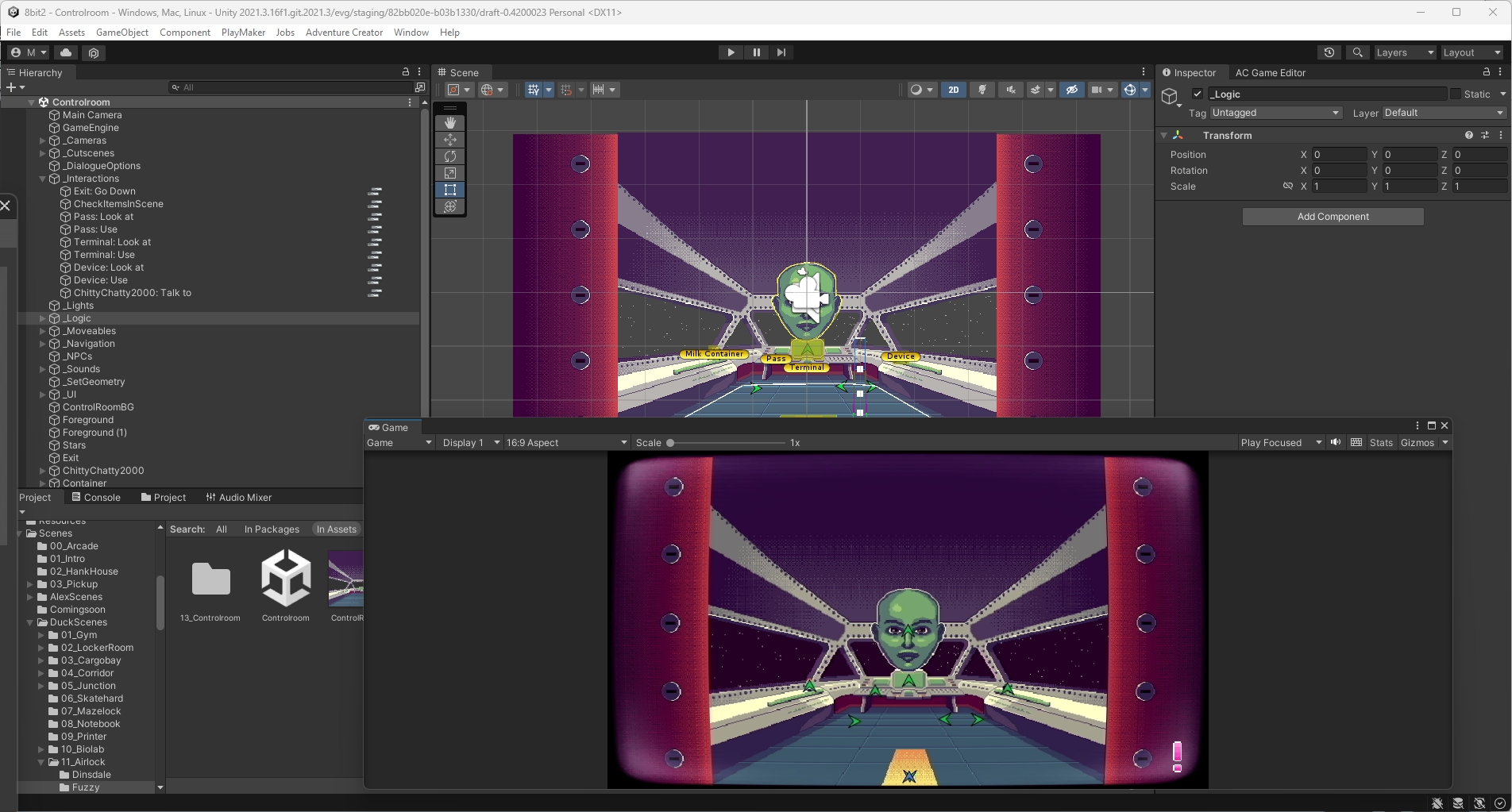Toggle scene visibility of hidden objects
1512x812 pixels.
[x=1071, y=90]
